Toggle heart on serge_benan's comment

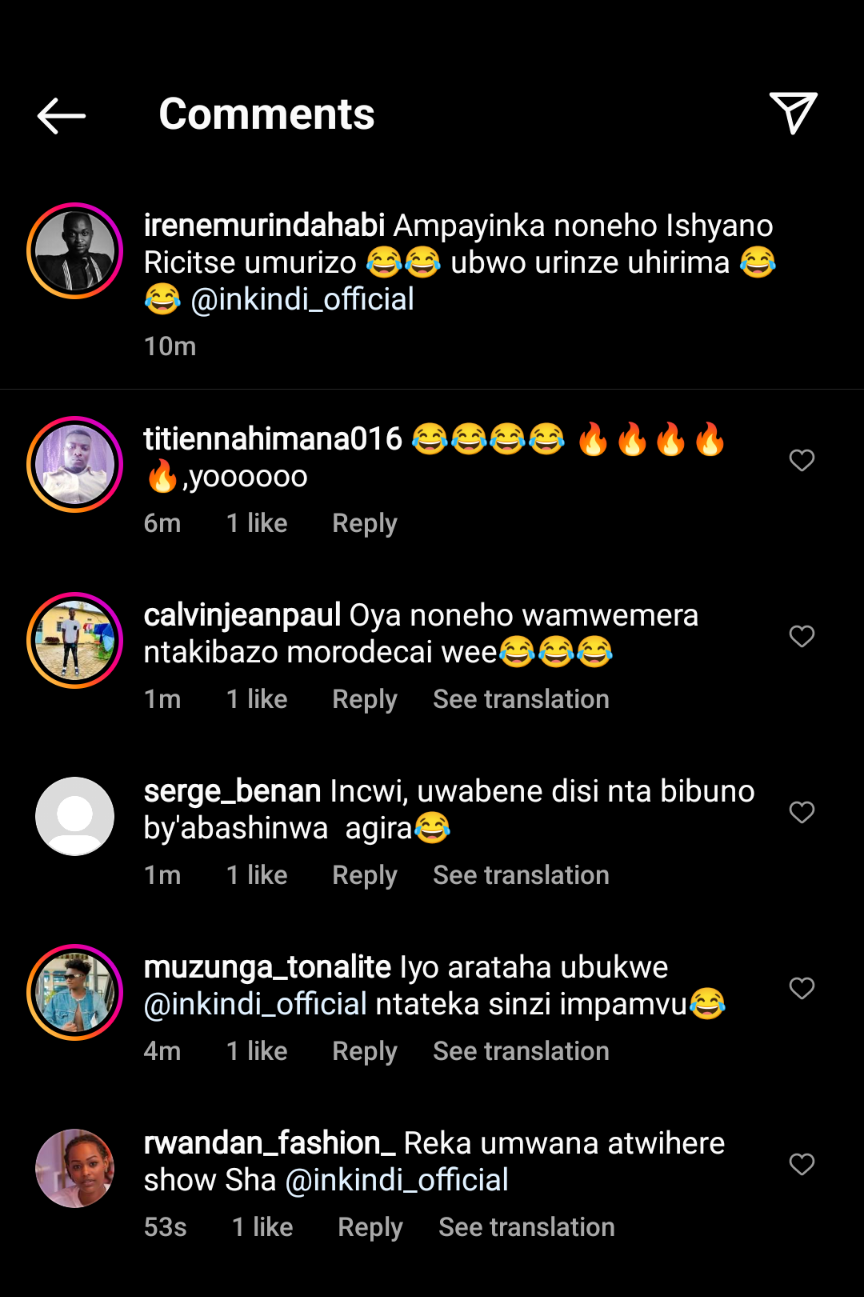click(802, 812)
